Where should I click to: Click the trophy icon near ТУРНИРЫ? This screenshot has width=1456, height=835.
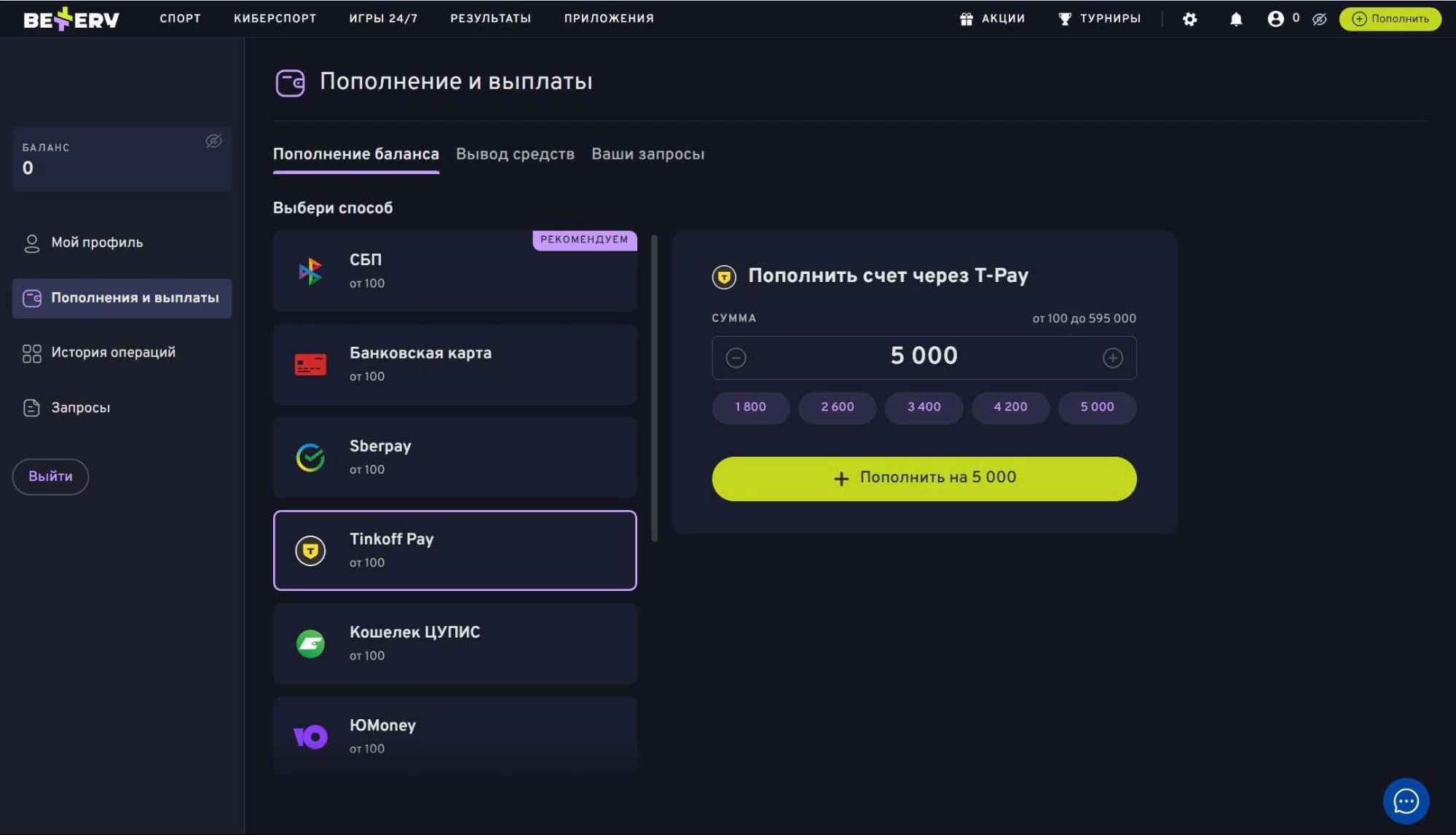(1066, 18)
